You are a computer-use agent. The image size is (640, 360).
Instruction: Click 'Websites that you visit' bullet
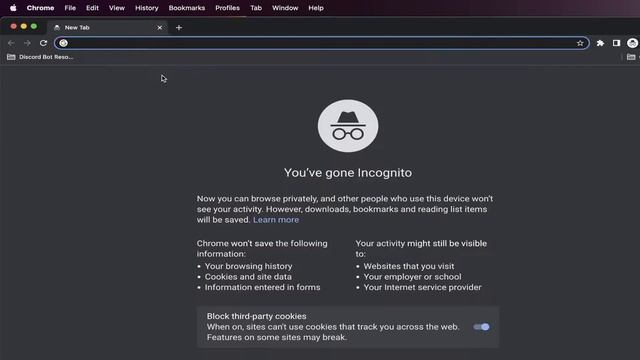pyautogui.click(x=409, y=266)
